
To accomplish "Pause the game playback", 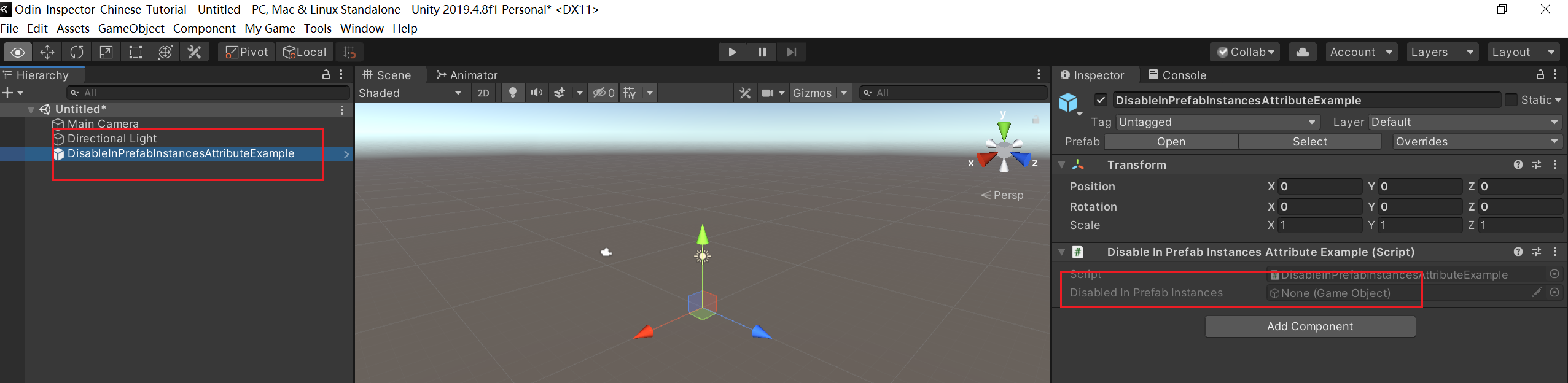I will click(x=762, y=52).
